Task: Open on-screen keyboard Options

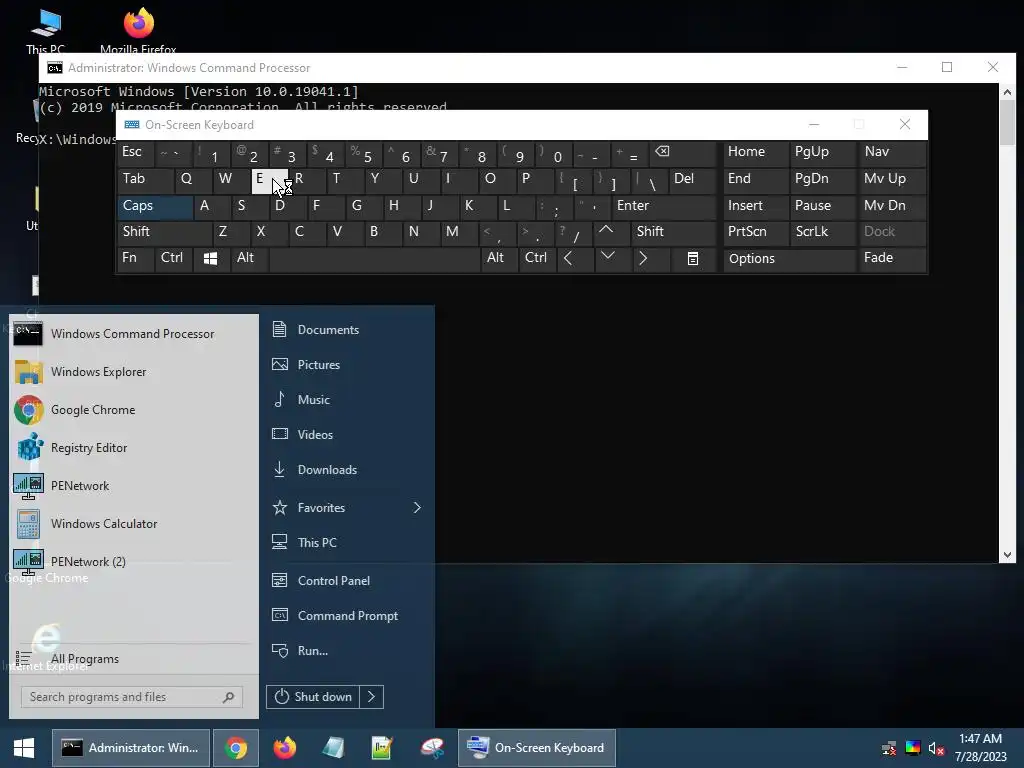Action: pyautogui.click(x=789, y=259)
